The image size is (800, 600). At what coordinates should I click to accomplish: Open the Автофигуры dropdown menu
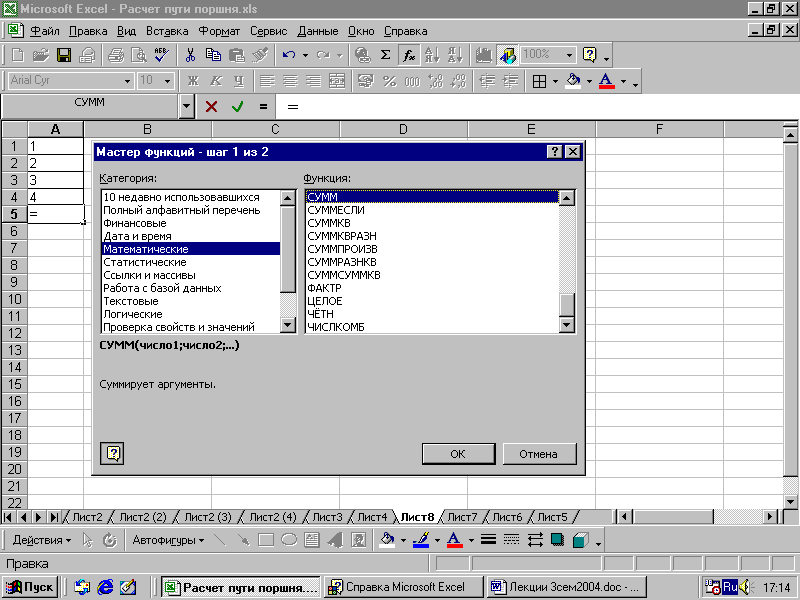(168, 540)
